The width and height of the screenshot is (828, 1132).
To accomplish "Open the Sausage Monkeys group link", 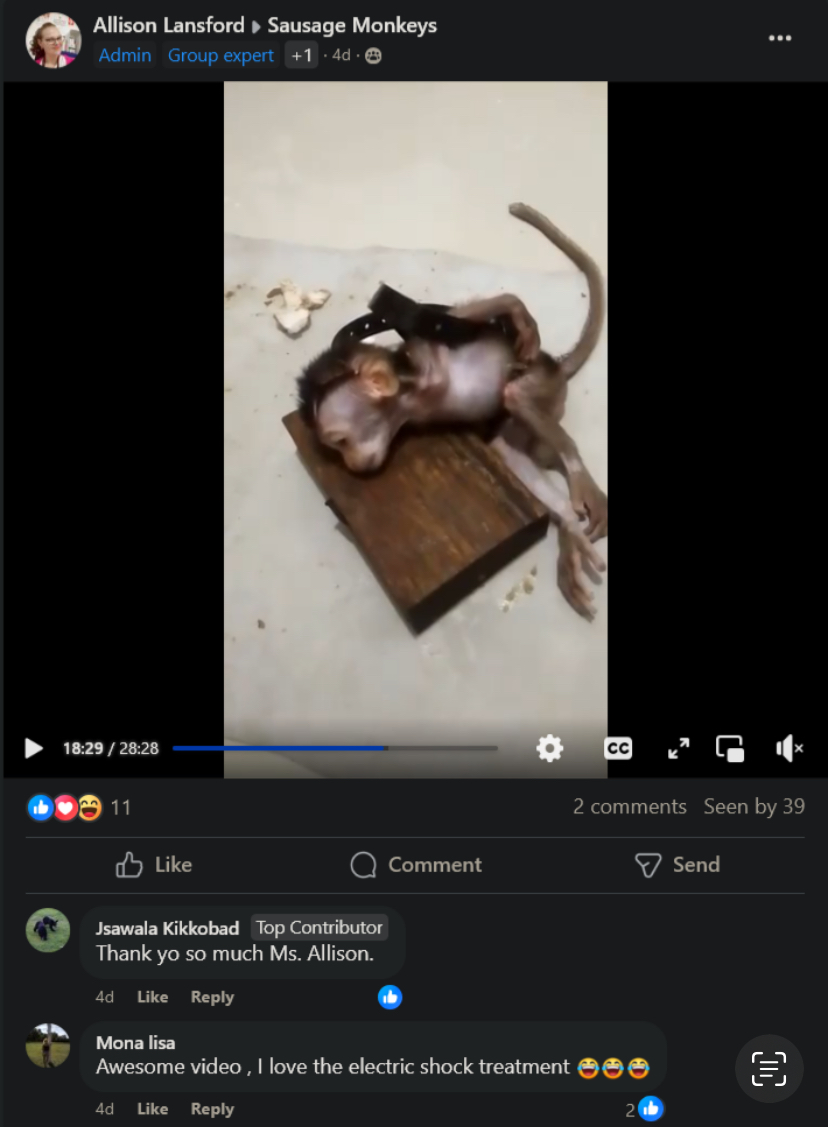I will (x=352, y=25).
